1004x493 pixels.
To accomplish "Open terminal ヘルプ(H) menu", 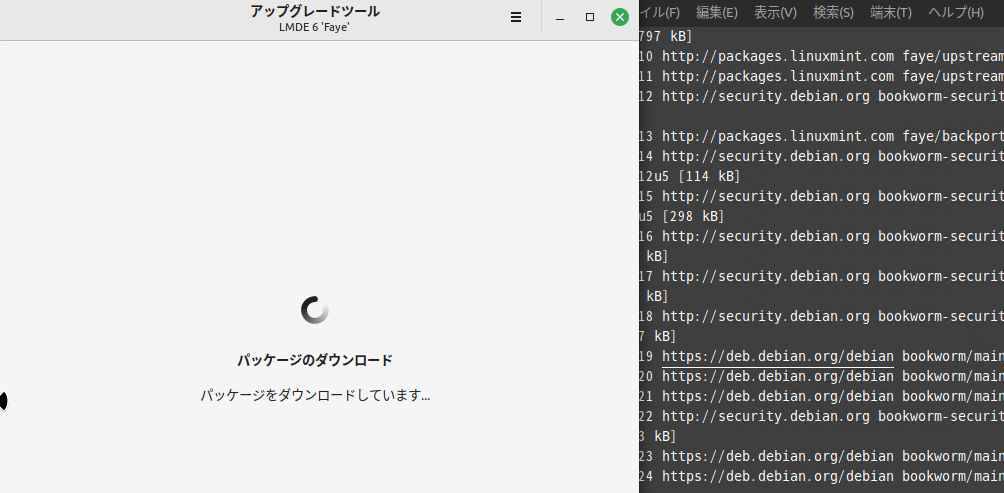I will click(955, 13).
